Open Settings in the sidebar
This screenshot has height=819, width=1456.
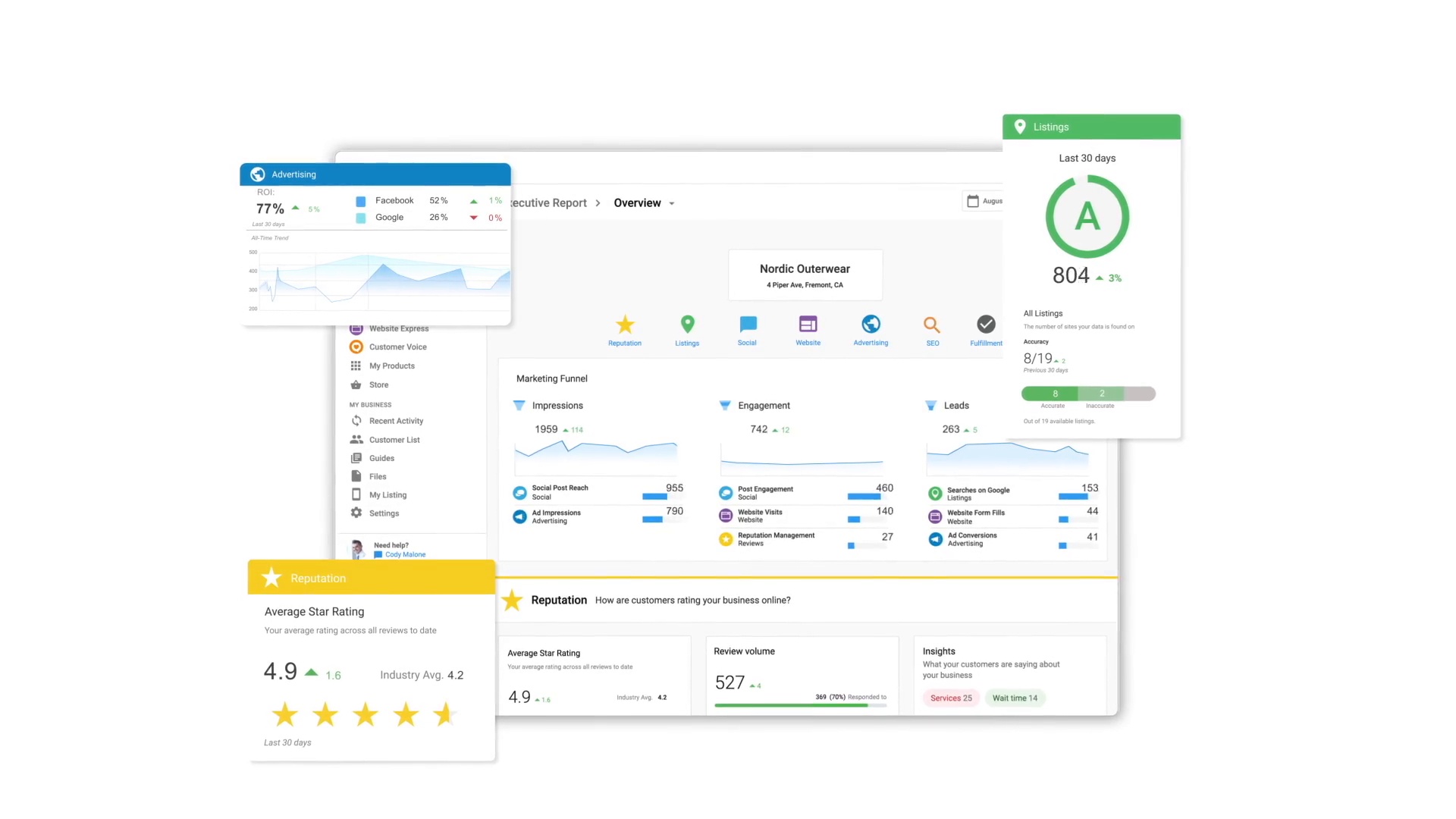click(384, 513)
